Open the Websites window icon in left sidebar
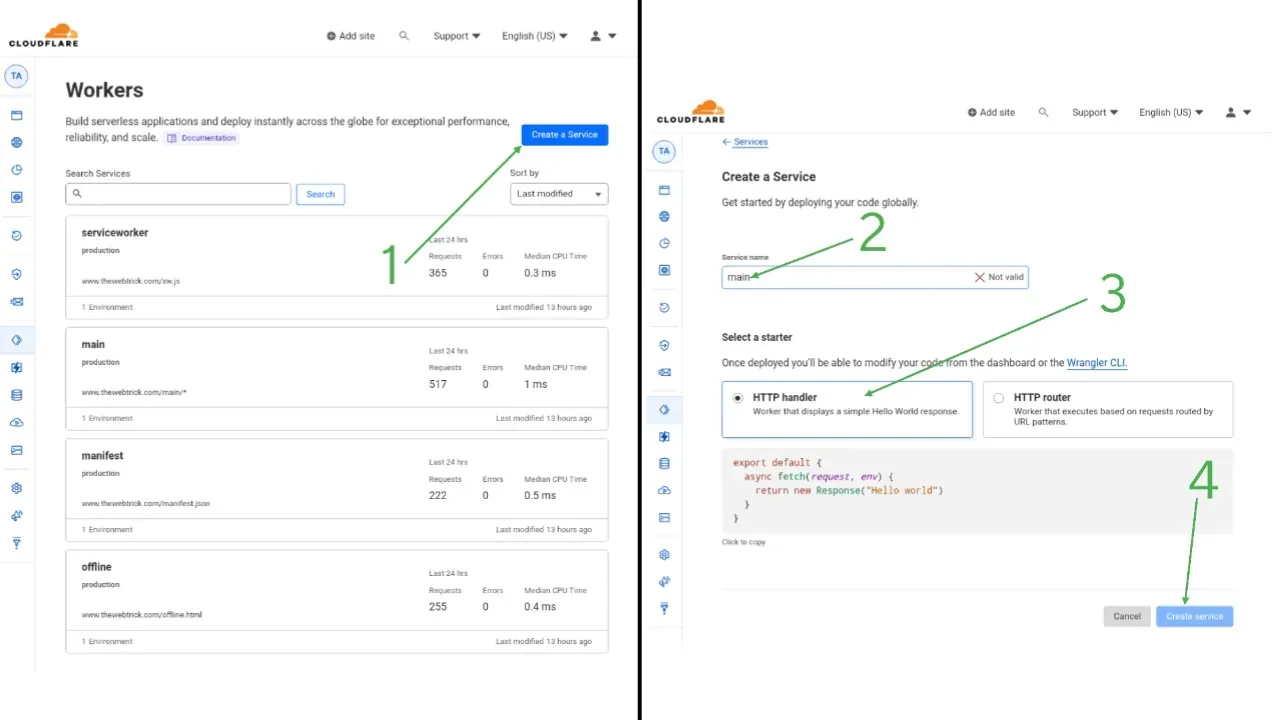 (x=16, y=115)
